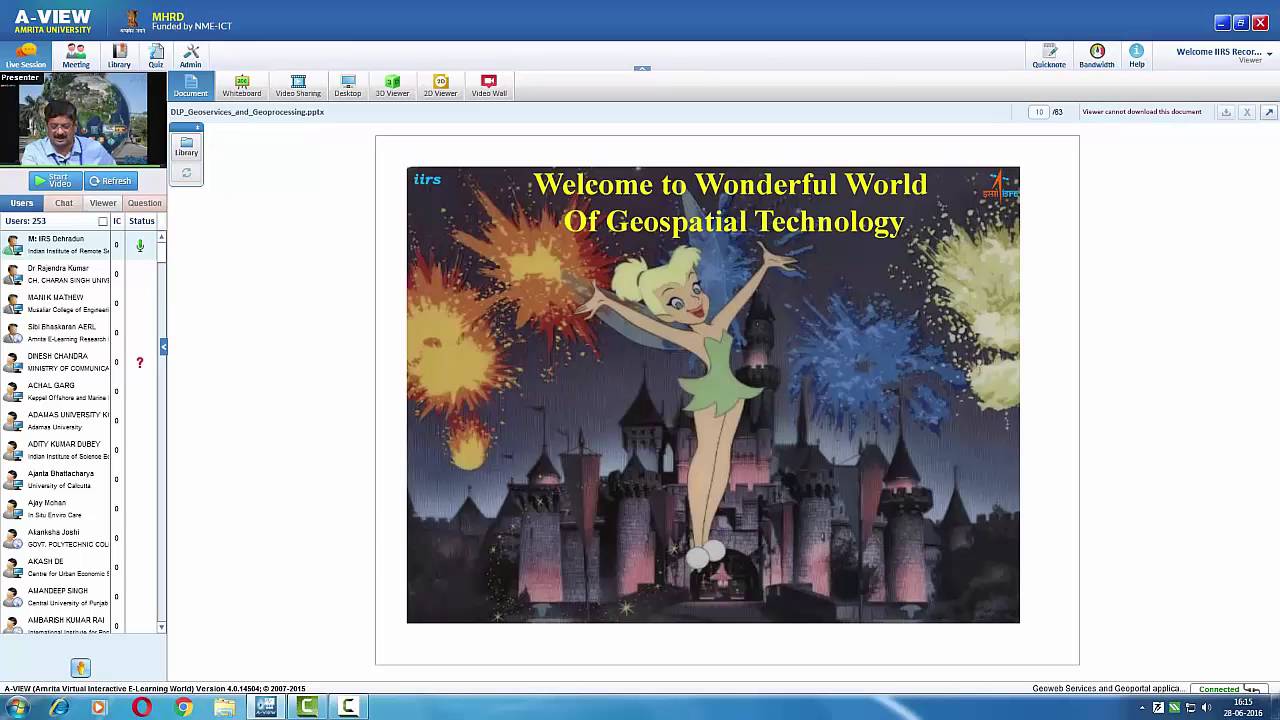Collapse the document side panel header
1280x720 pixels.
(186, 127)
